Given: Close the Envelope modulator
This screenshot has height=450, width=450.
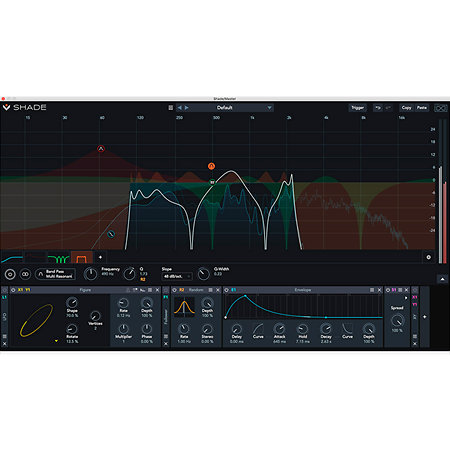Looking at the screenshot, I should [x=379, y=290].
